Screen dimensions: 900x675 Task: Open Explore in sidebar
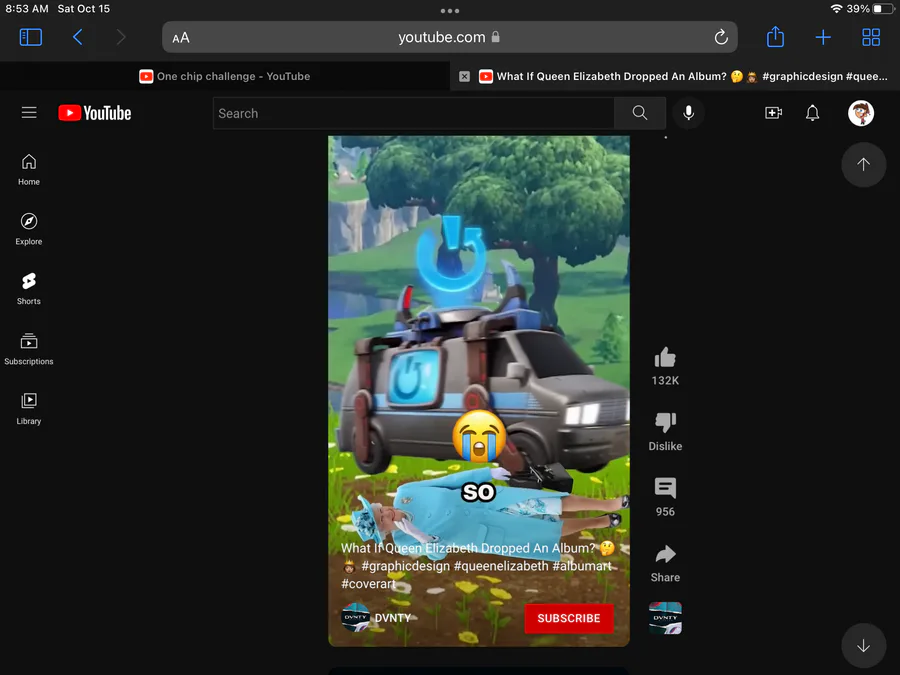click(x=29, y=230)
